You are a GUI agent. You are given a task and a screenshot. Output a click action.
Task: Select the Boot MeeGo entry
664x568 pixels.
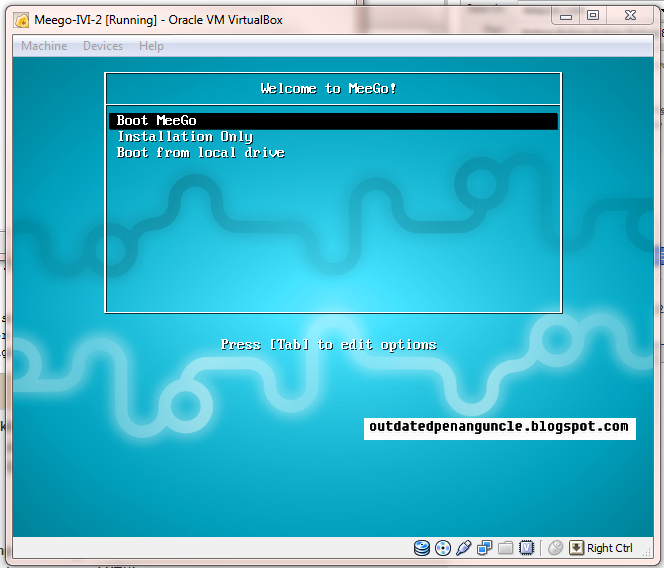333,121
